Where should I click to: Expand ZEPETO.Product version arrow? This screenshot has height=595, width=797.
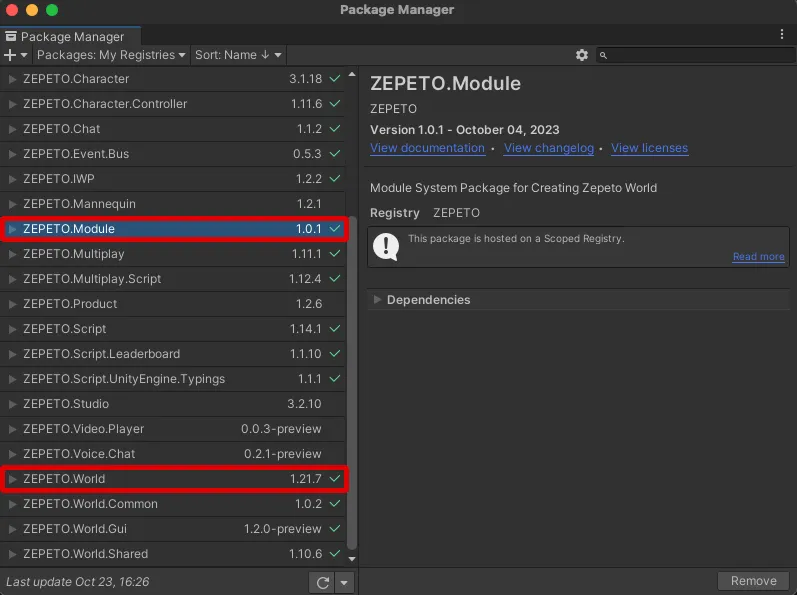point(13,304)
